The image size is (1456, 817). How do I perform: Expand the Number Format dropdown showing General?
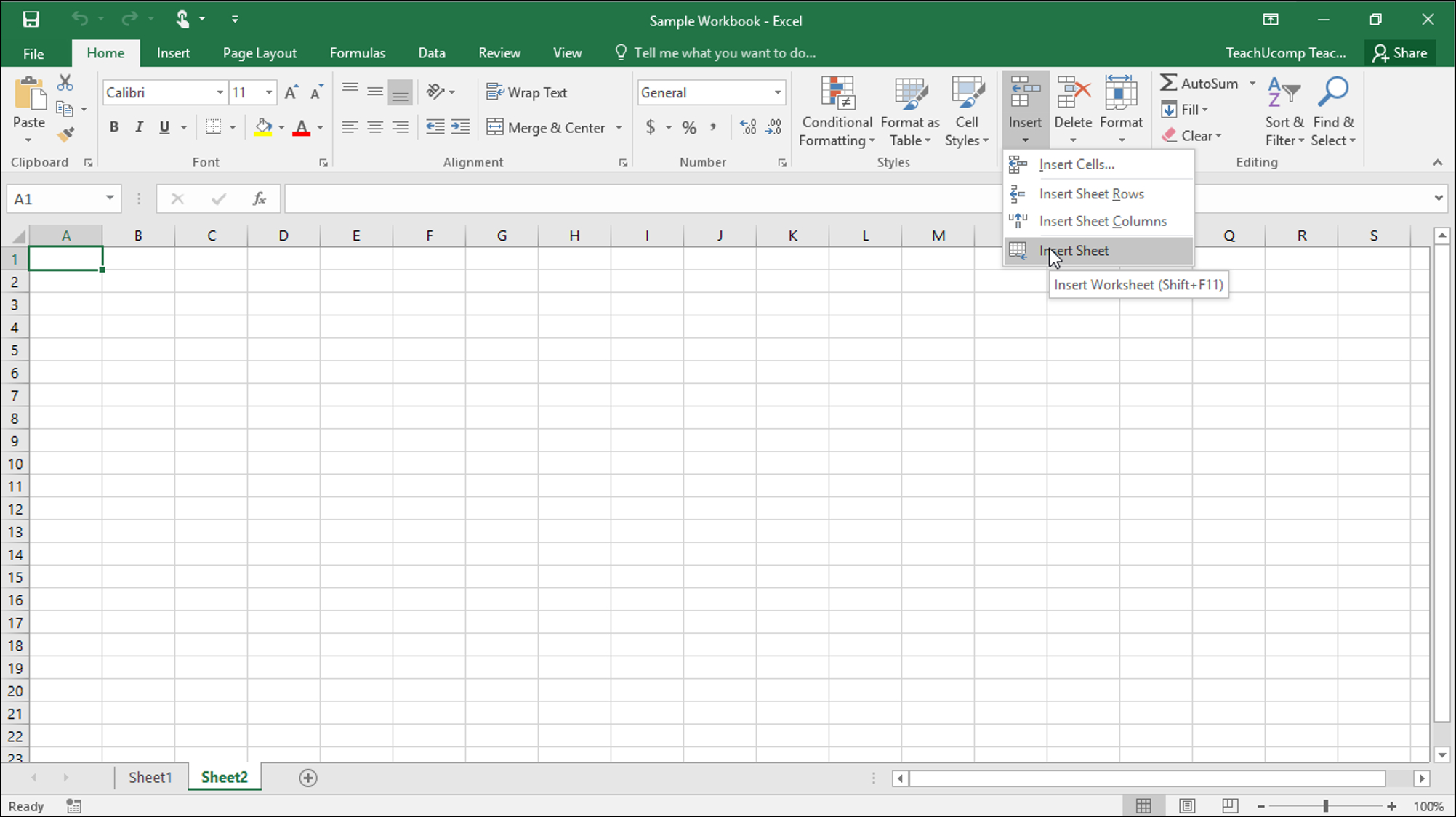point(776,92)
